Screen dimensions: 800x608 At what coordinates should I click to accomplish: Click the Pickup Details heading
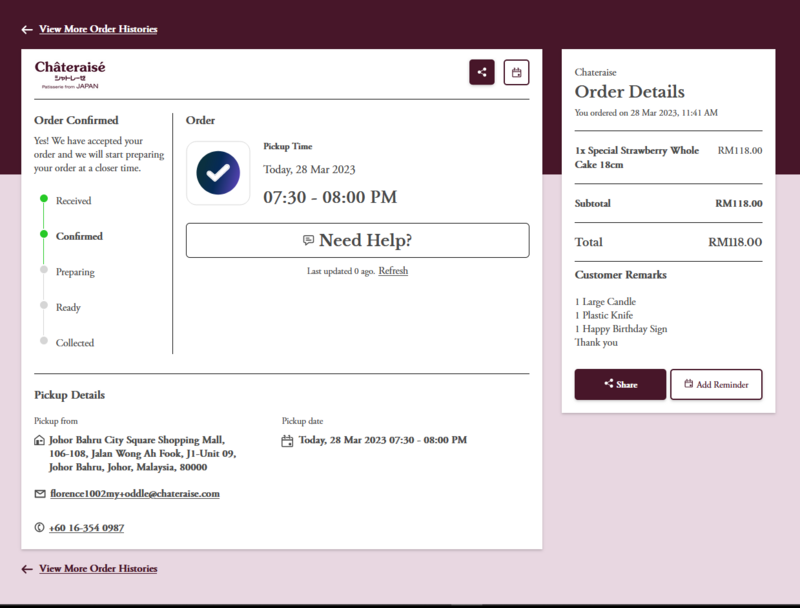click(69, 395)
